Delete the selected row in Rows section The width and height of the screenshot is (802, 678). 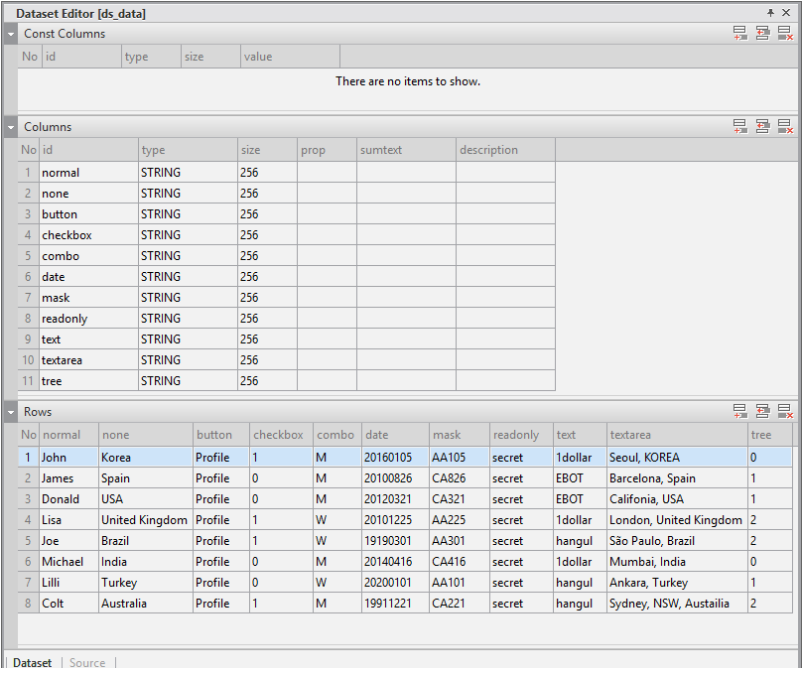tap(785, 411)
